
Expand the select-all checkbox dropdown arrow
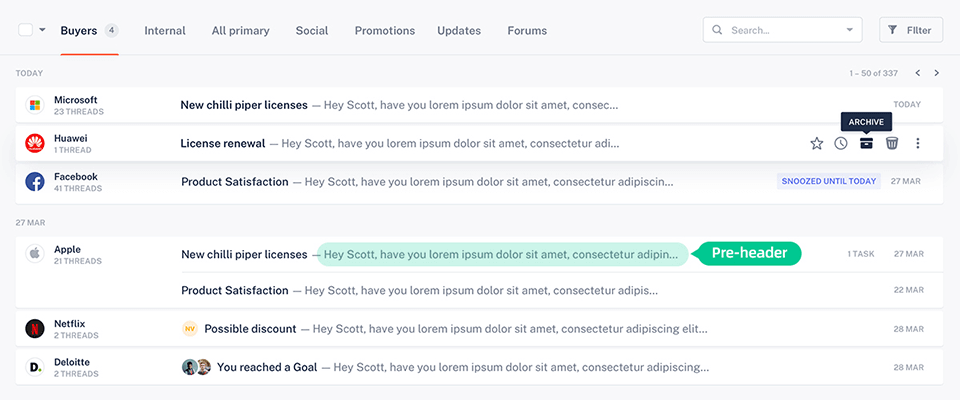point(43,30)
